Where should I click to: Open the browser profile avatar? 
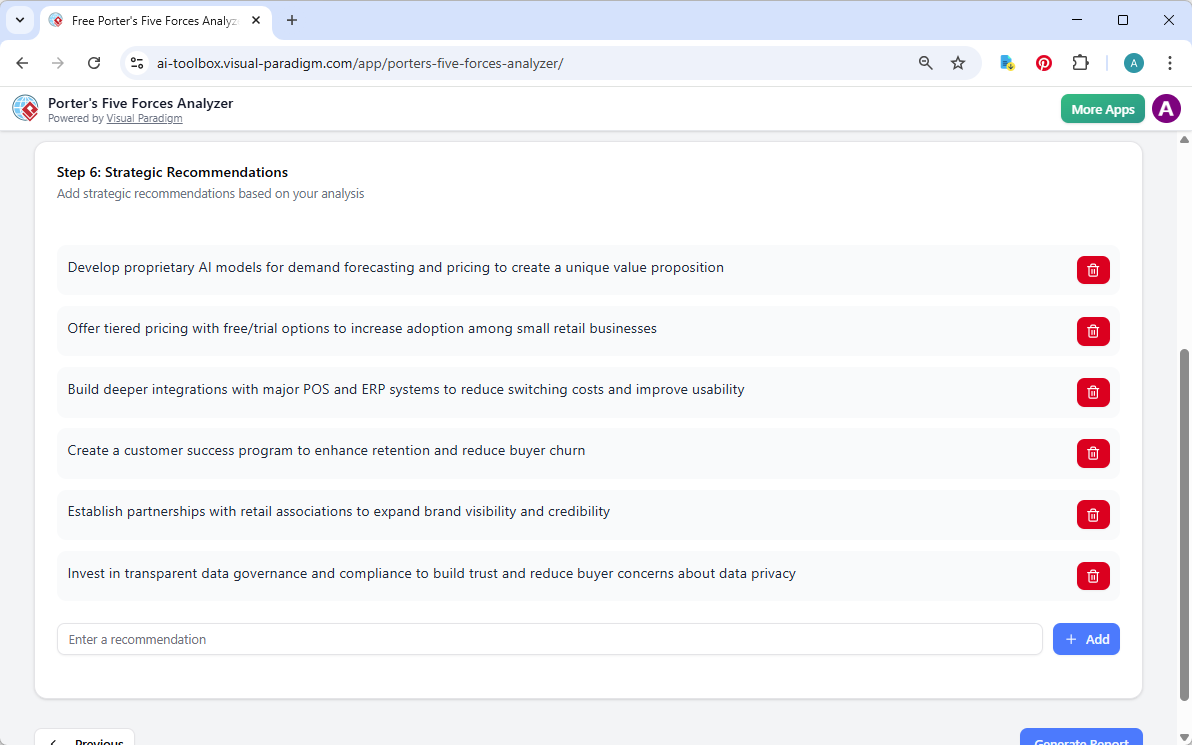pyautogui.click(x=1134, y=62)
